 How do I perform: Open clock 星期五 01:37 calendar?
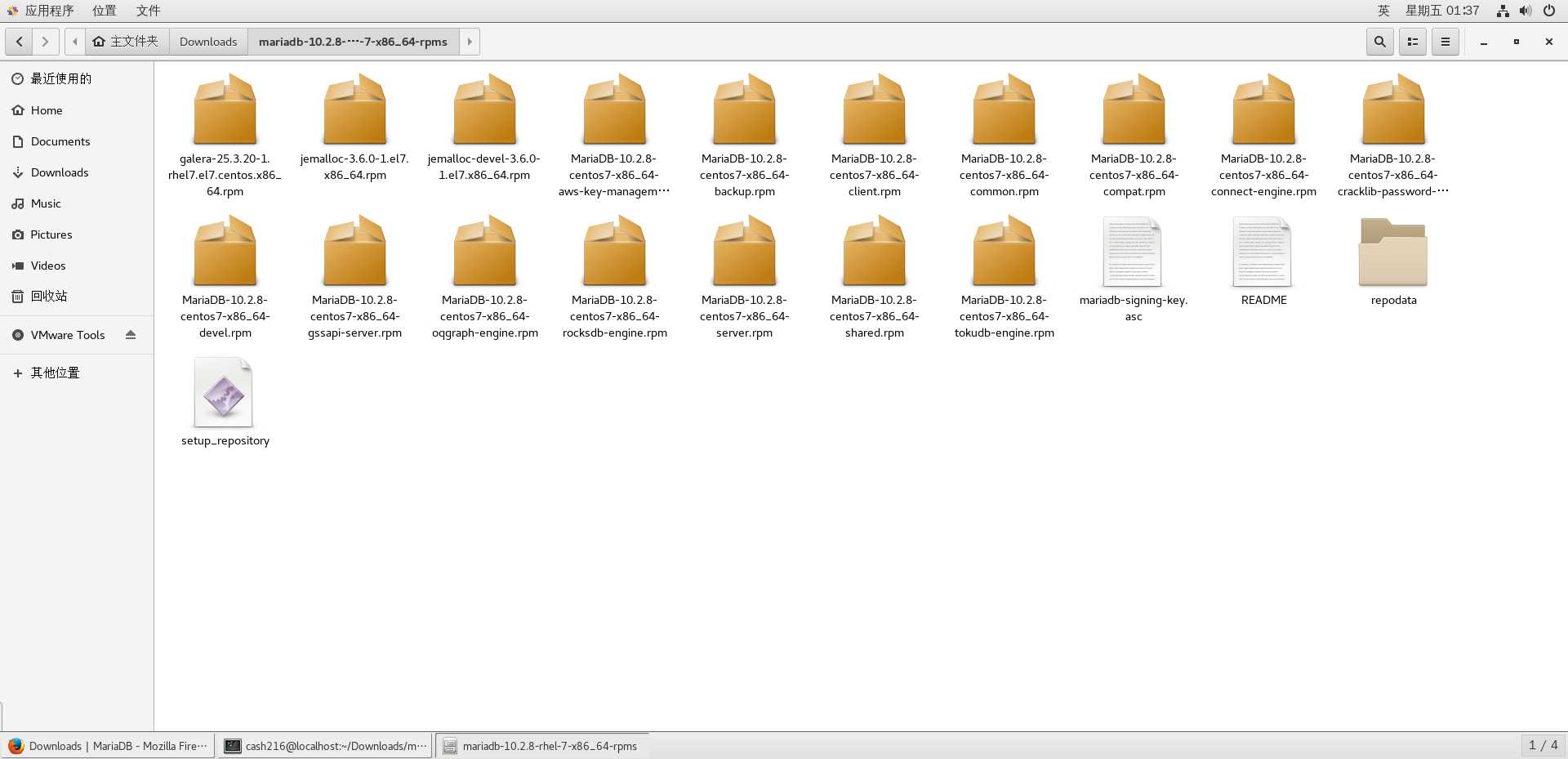click(1442, 11)
